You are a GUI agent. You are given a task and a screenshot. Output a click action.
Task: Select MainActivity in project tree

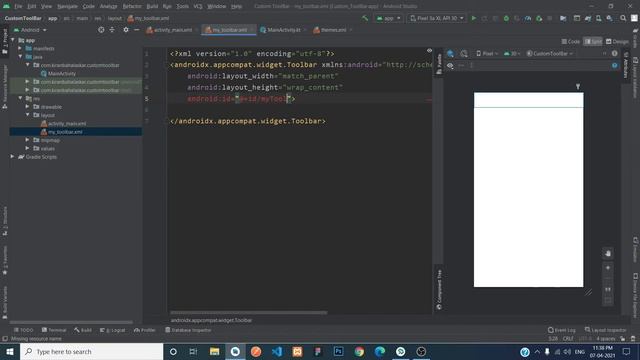click(x=58, y=73)
